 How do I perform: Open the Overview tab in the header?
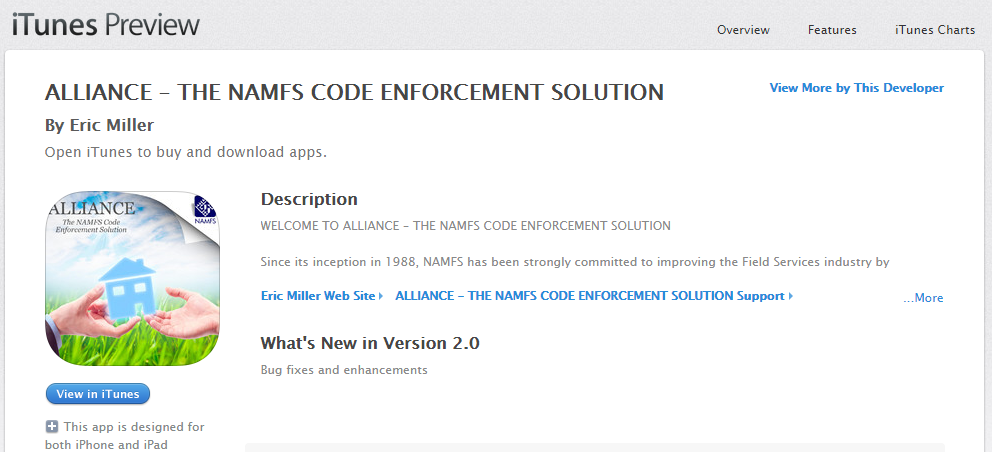[743, 30]
